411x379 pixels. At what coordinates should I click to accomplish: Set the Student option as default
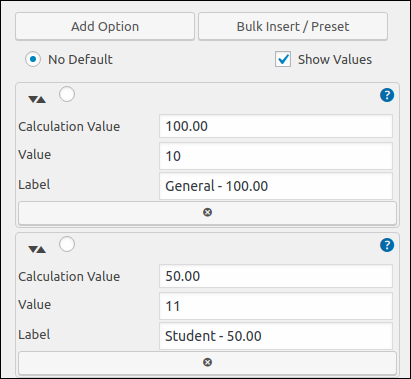point(67,244)
